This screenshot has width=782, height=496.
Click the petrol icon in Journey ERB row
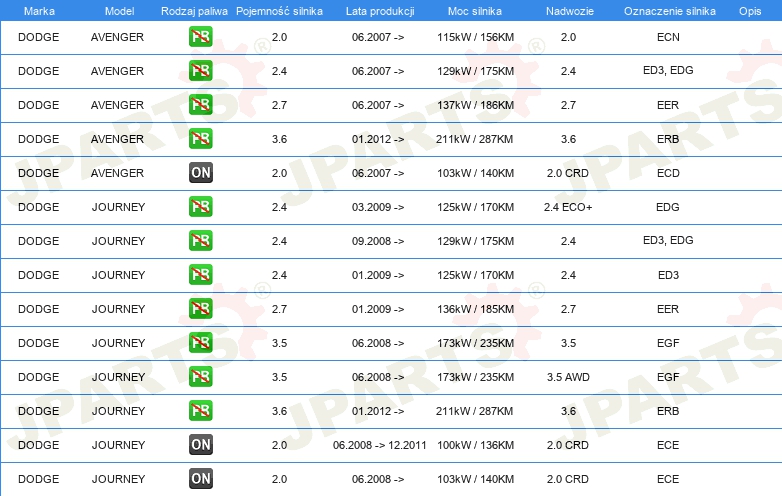pyautogui.click(x=200, y=411)
